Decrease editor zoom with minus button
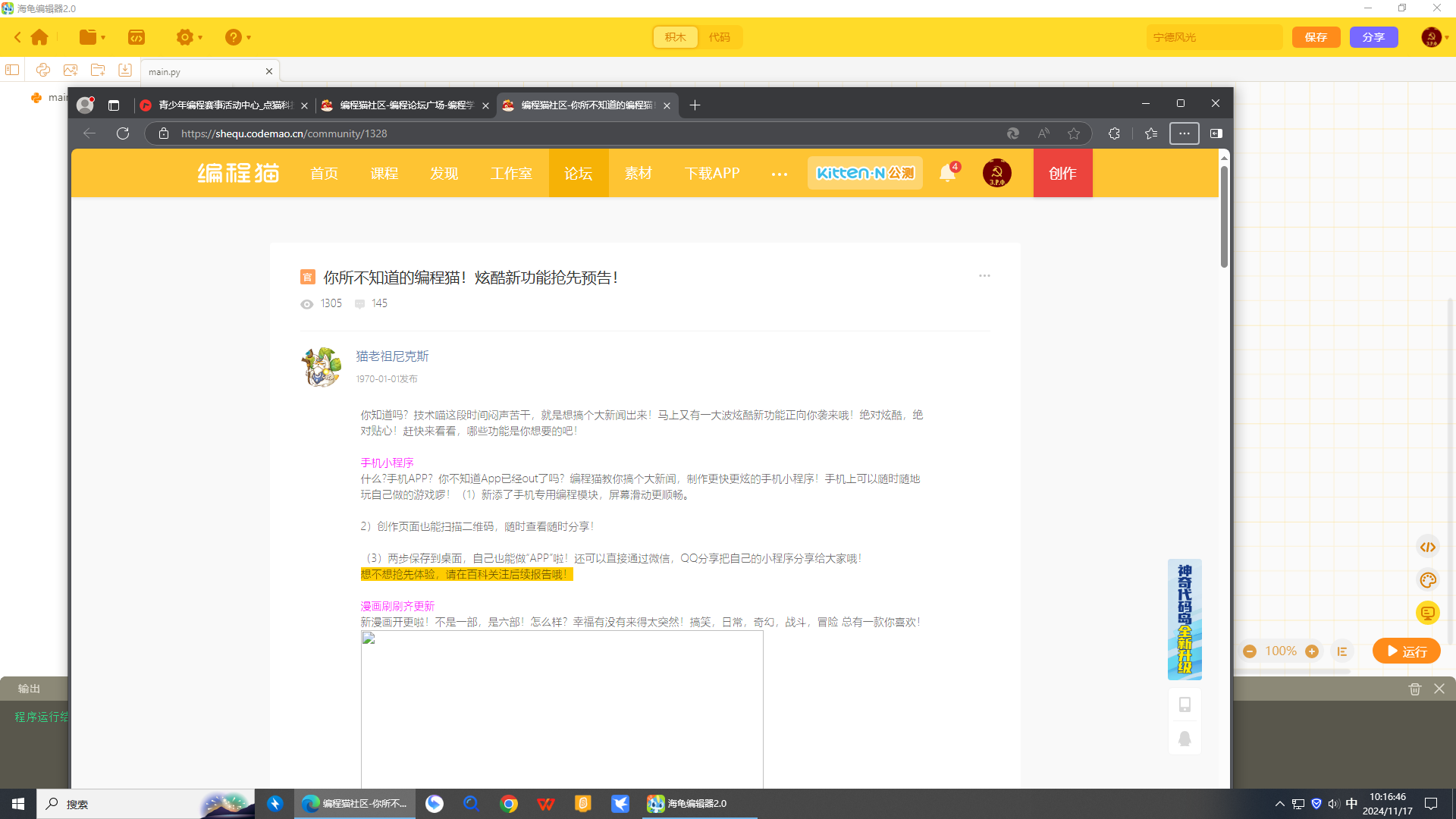 click(x=1250, y=651)
